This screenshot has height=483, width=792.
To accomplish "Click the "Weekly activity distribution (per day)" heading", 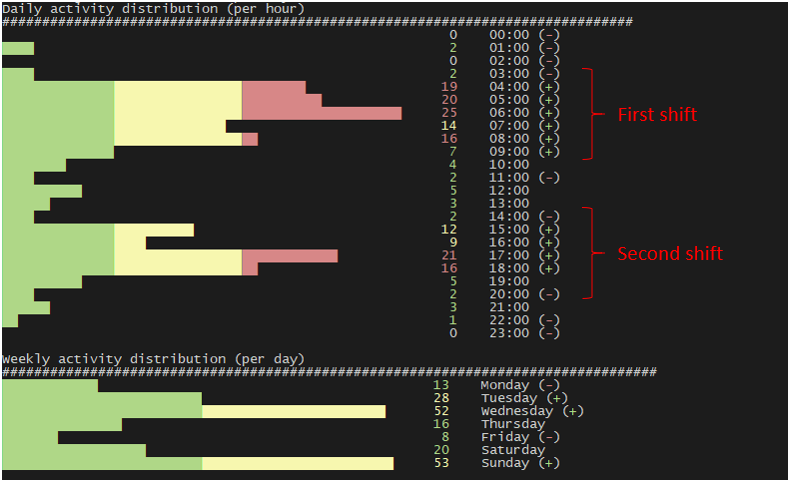I will point(153,358).
